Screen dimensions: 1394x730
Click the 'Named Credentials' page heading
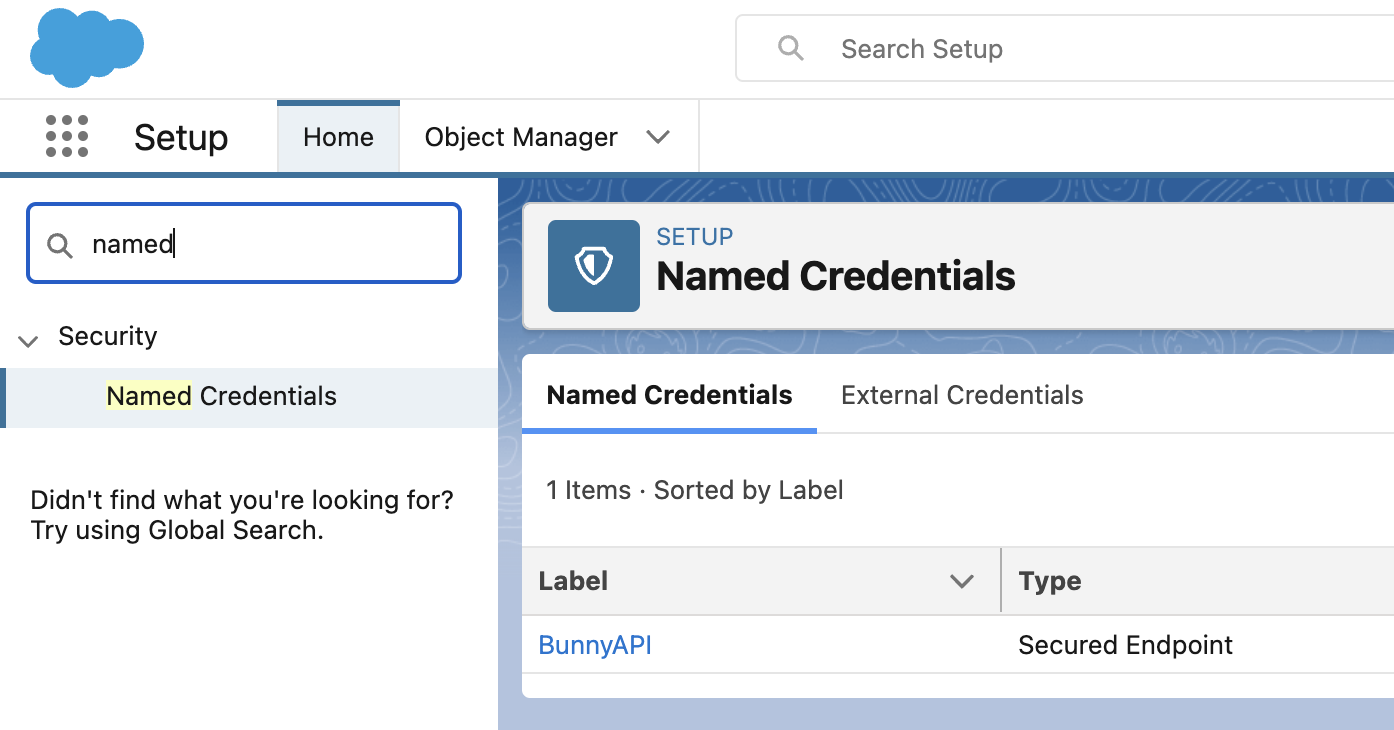(x=836, y=276)
